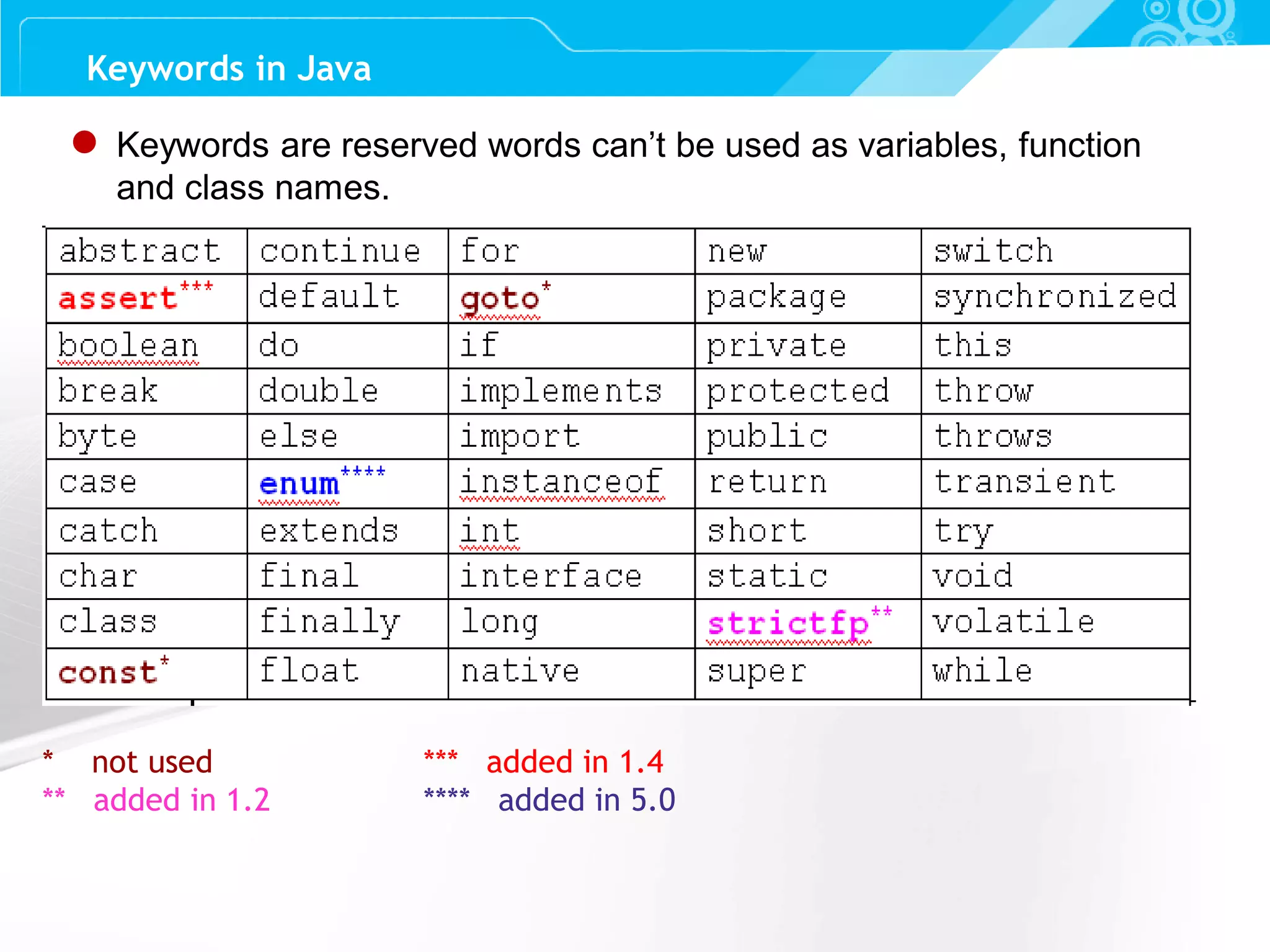Viewport: 1270px width, 952px height.
Task: Click the 'transient' keyword
Action: (x=1025, y=482)
